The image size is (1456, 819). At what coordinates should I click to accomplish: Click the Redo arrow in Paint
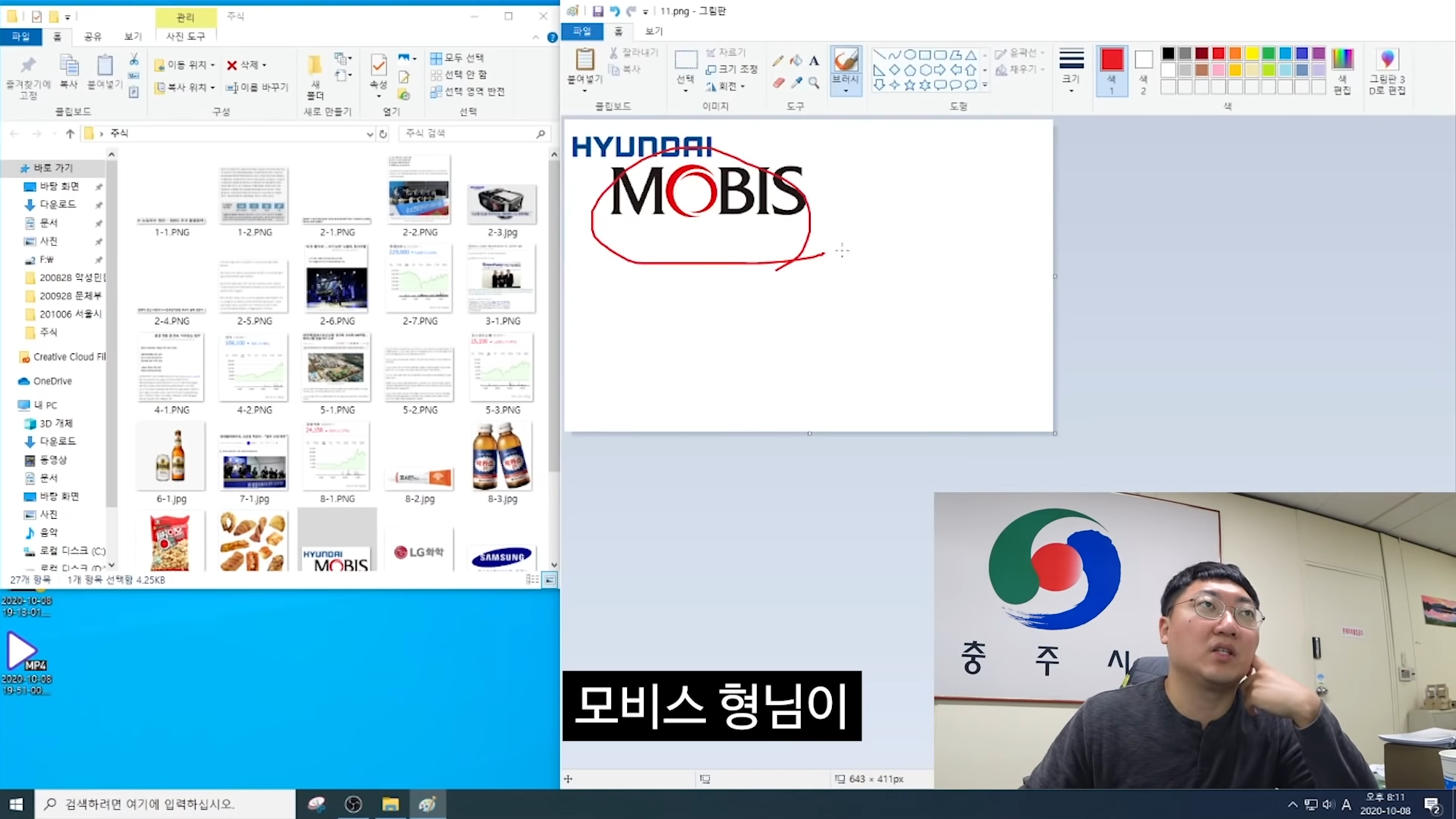click(x=631, y=11)
